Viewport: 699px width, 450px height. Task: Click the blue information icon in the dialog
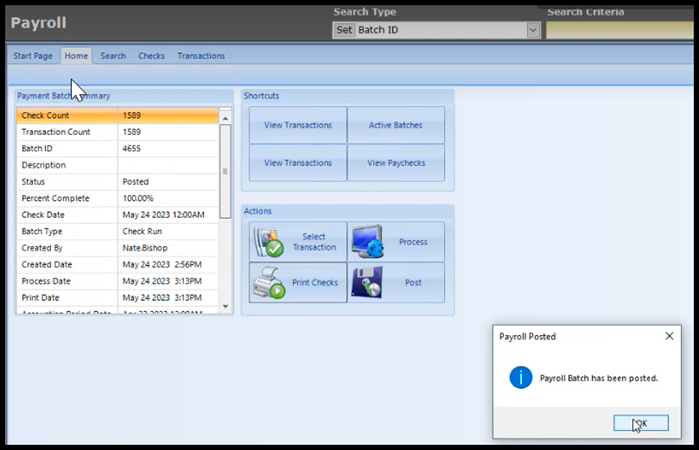520,377
